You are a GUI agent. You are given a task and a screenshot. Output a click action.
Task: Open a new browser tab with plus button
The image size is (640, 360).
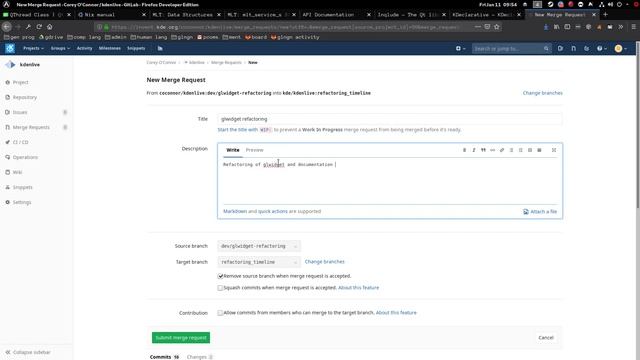click(x=605, y=14)
